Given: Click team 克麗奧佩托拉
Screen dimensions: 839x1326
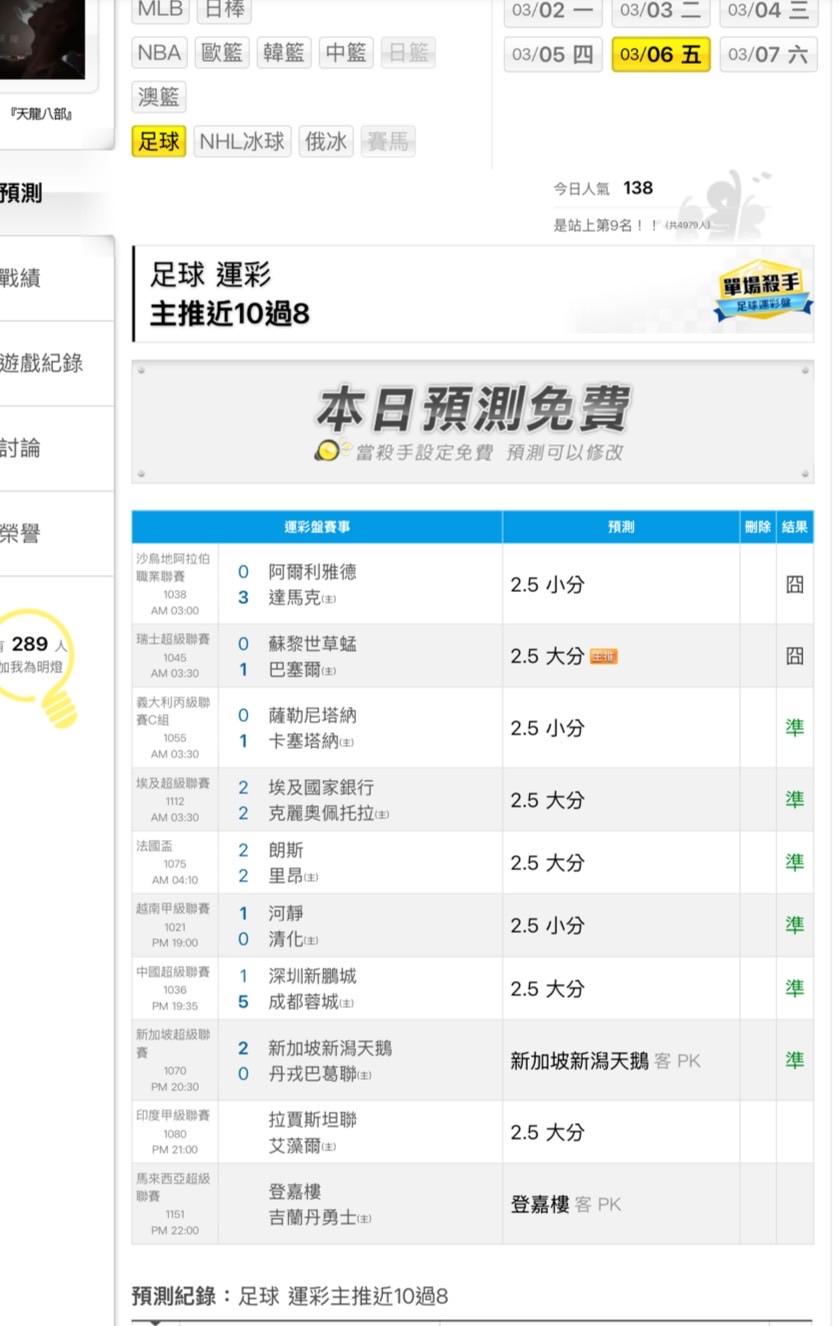Looking at the screenshot, I should tap(321, 813).
